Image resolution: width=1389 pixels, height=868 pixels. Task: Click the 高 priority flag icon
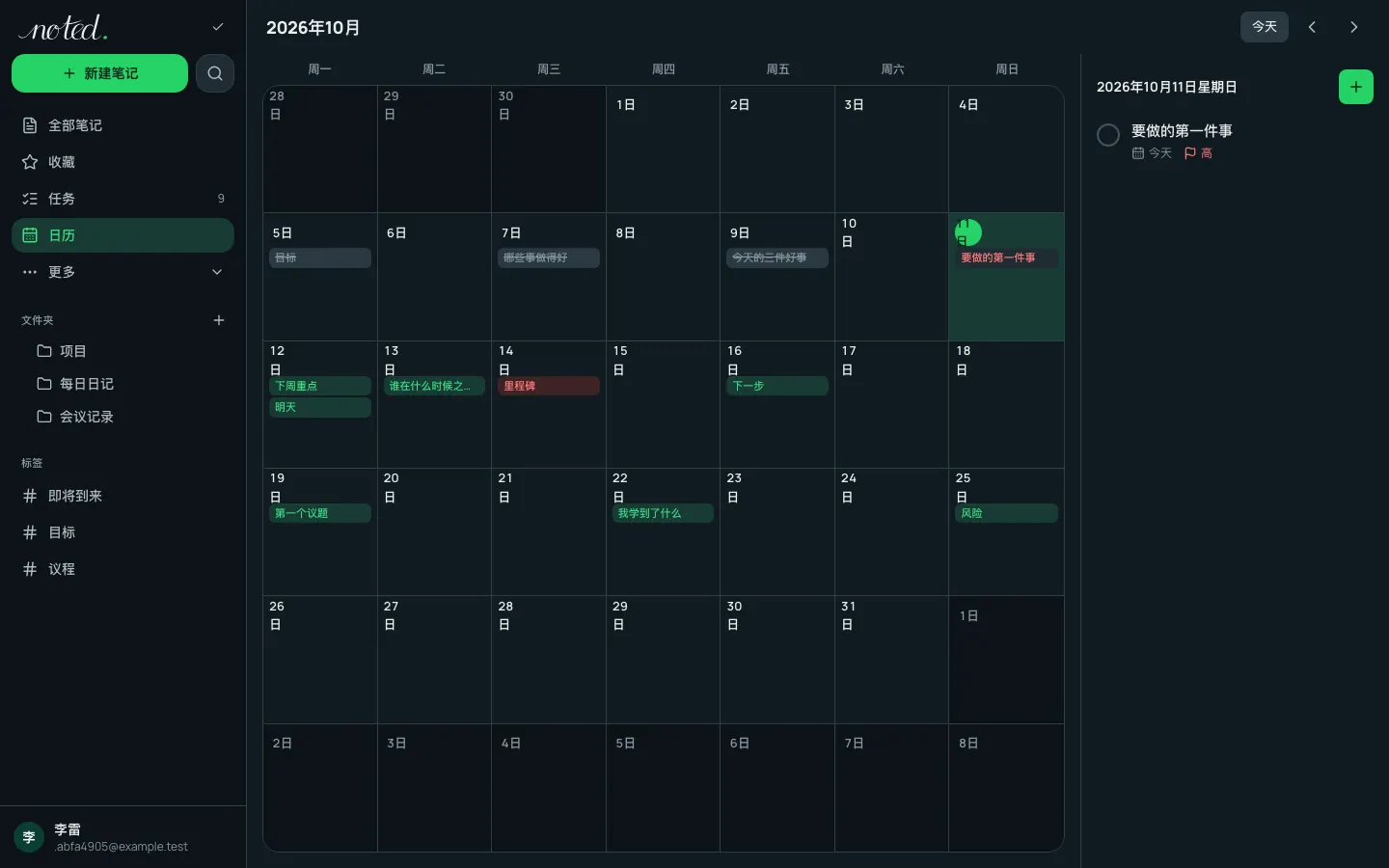click(1190, 153)
